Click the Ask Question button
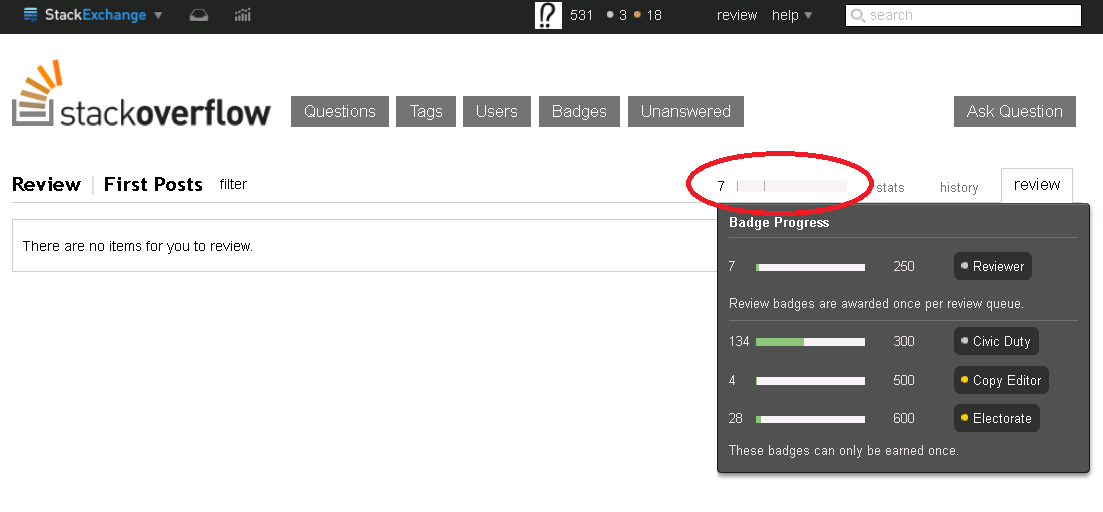 tap(1014, 111)
